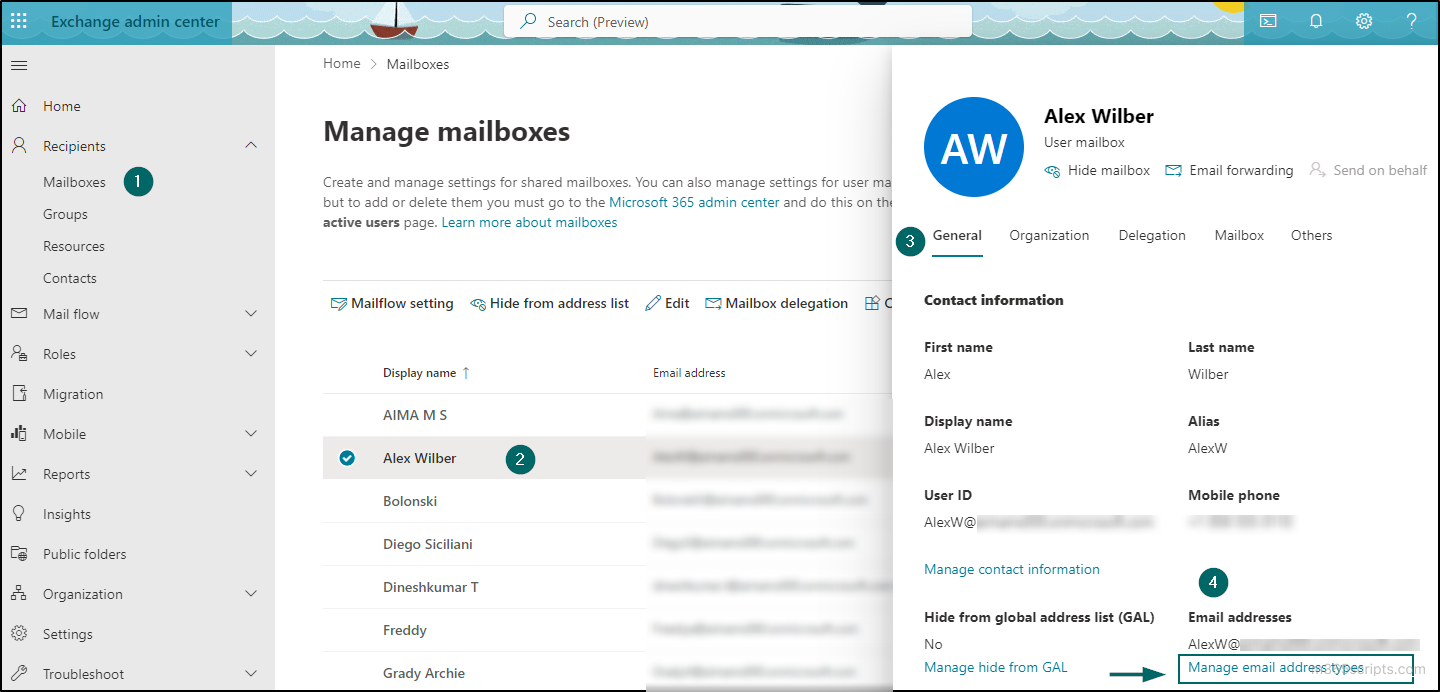Click the Search (Preview) field
Image resolution: width=1440 pixels, height=692 pixels.
tap(737, 20)
